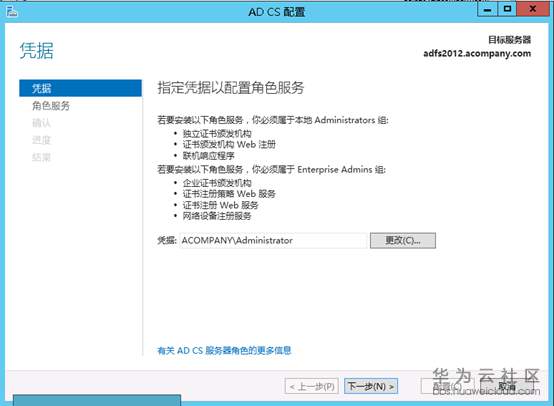
Task: Click the greyed-out 进度 step
Action: click(42, 140)
